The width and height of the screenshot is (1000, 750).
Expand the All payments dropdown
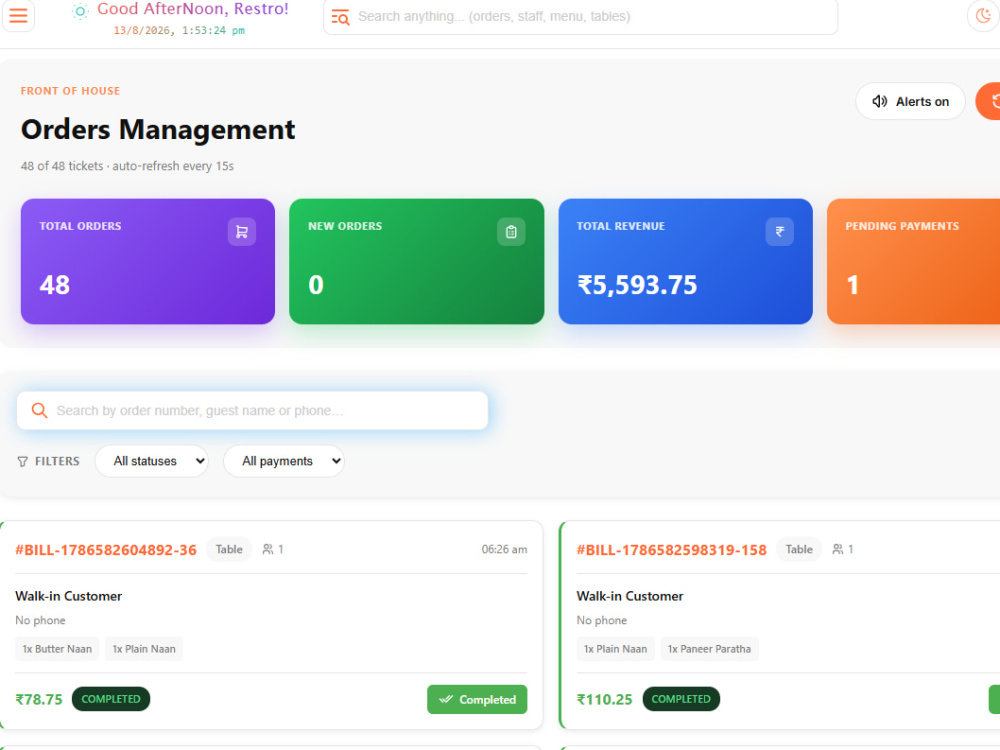(284, 461)
